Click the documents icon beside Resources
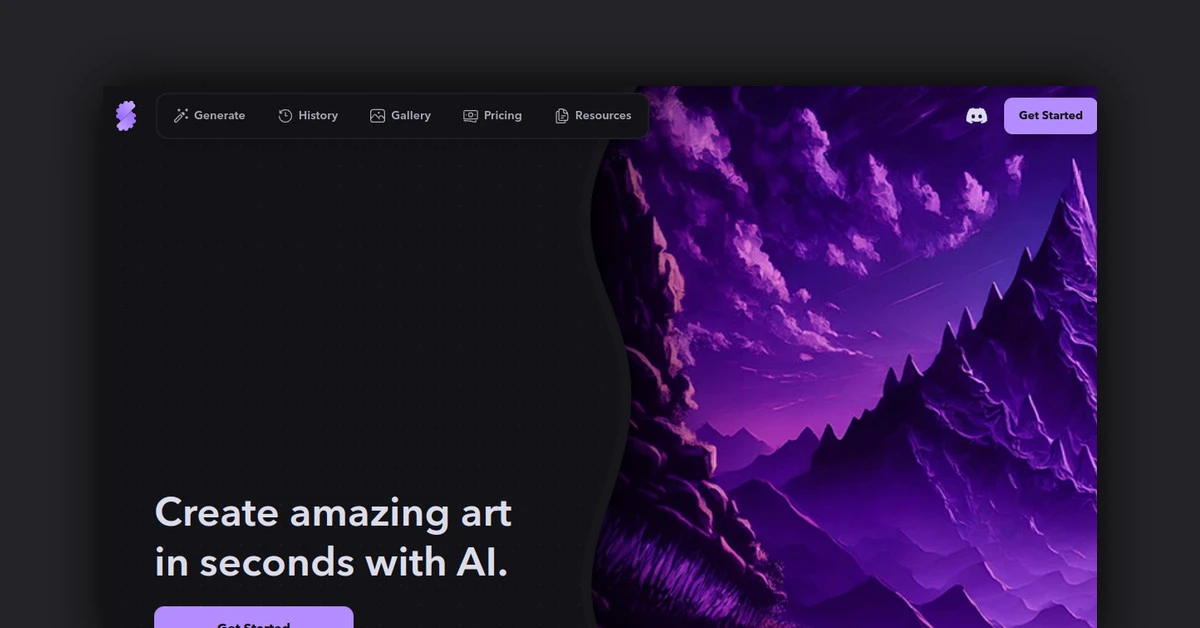The image size is (1200, 628). point(562,116)
